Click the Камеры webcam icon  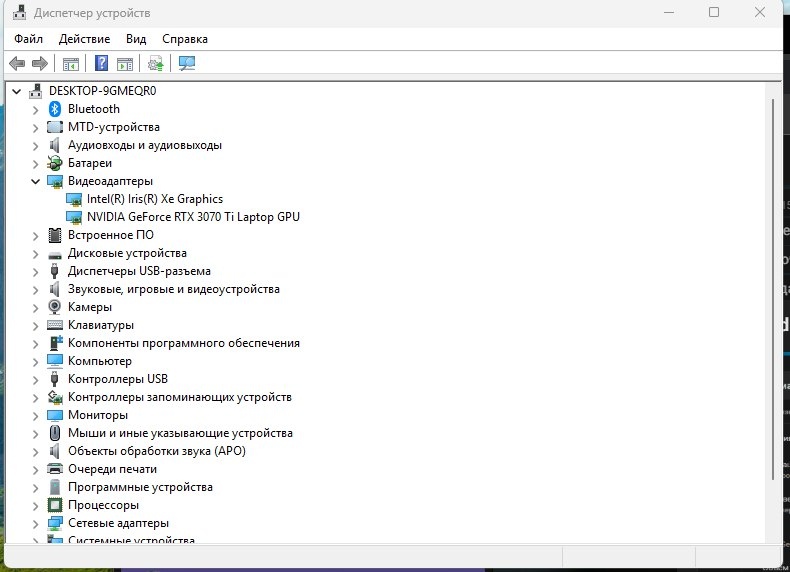point(54,307)
